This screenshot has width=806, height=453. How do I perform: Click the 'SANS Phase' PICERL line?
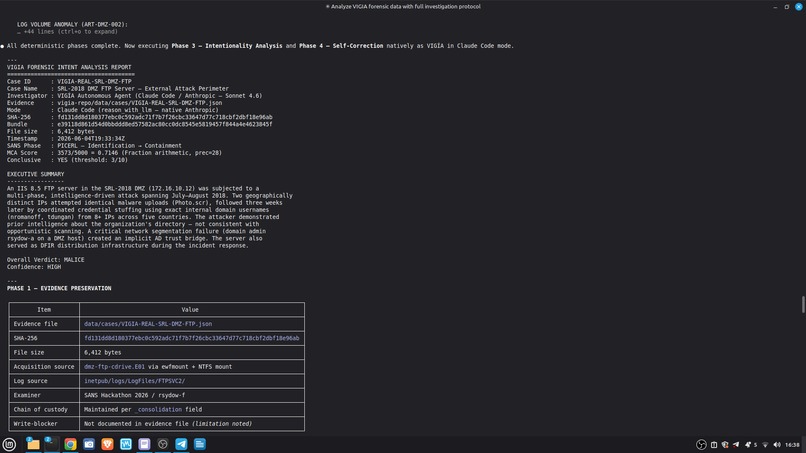pyautogui.click(x=94, y=146)
